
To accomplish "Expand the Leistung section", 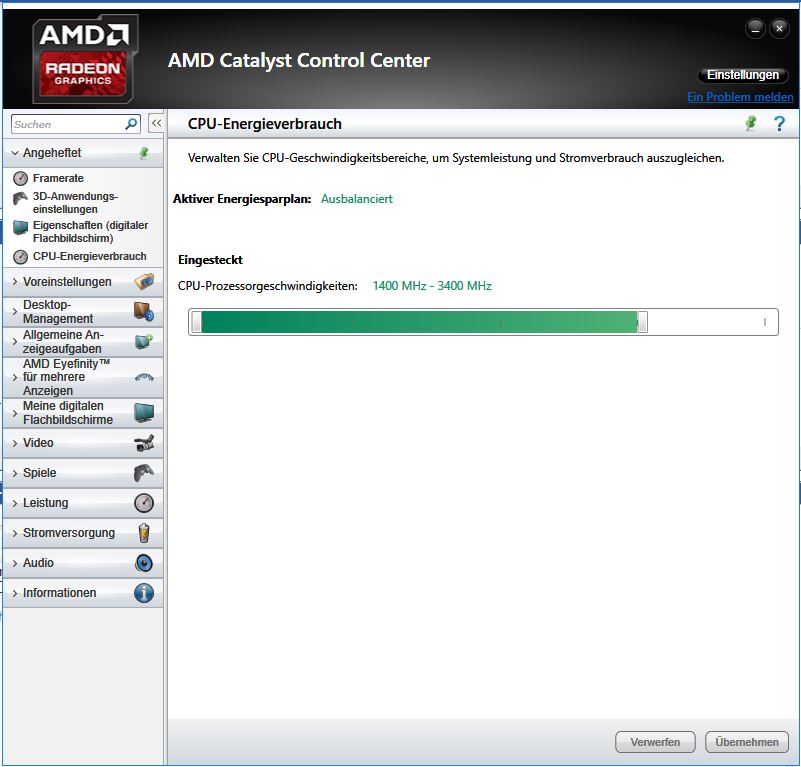I will point(15,503).
